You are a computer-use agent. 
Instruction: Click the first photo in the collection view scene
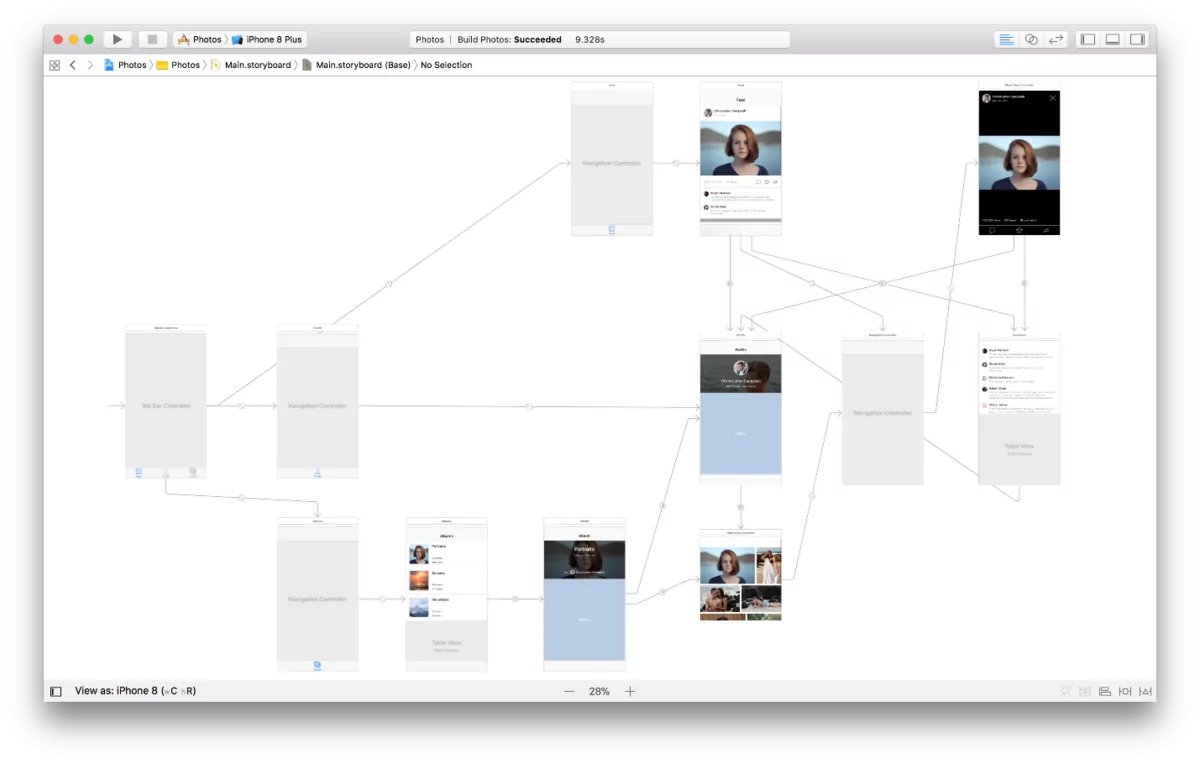pos(727,566)
